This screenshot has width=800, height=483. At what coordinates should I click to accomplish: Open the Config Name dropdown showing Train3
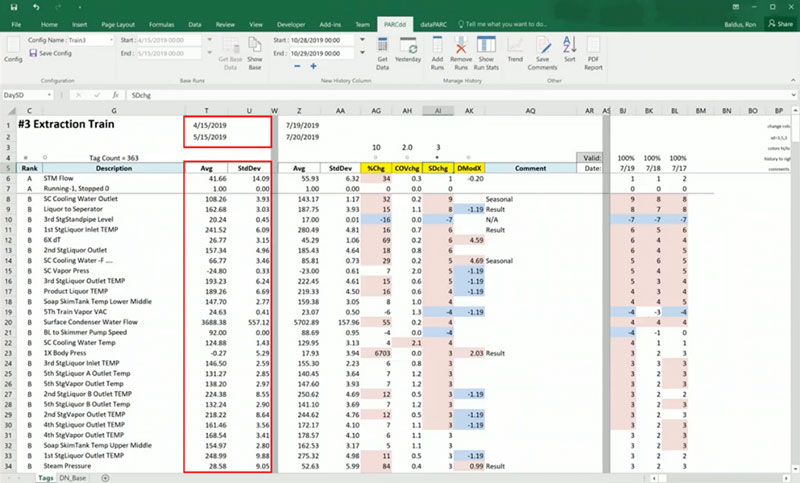111,40
